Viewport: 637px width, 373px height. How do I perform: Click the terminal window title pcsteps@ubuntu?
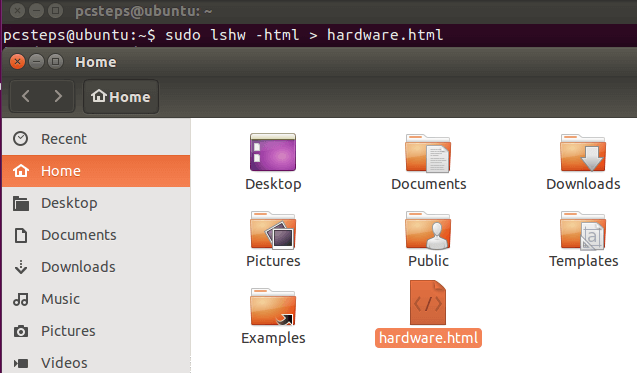144,11
